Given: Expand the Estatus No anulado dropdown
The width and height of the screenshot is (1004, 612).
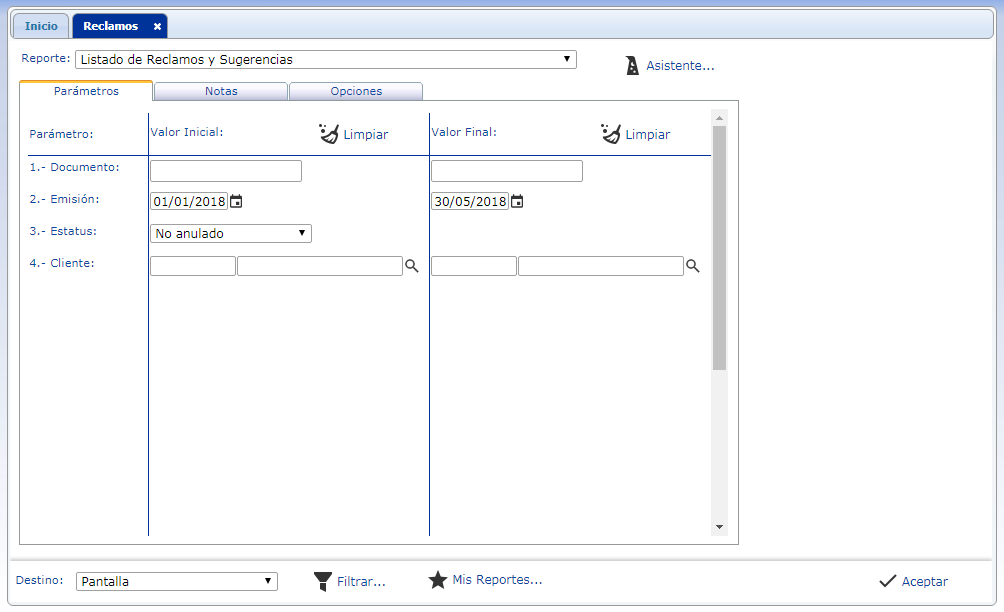Looking at the screenshot, I should click(231, 234).
